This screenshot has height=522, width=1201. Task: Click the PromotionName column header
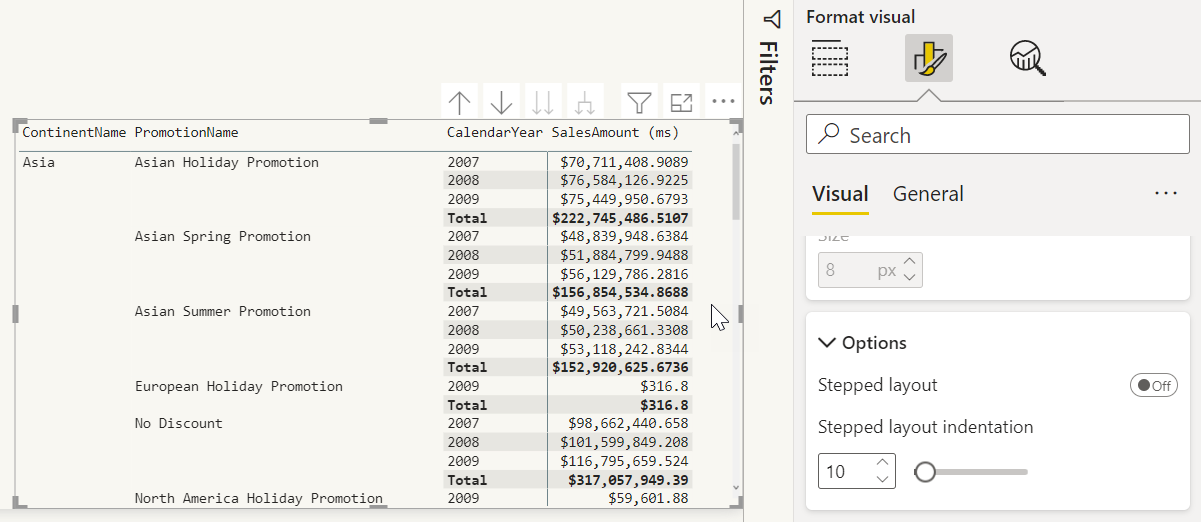[x=187, y=132]
